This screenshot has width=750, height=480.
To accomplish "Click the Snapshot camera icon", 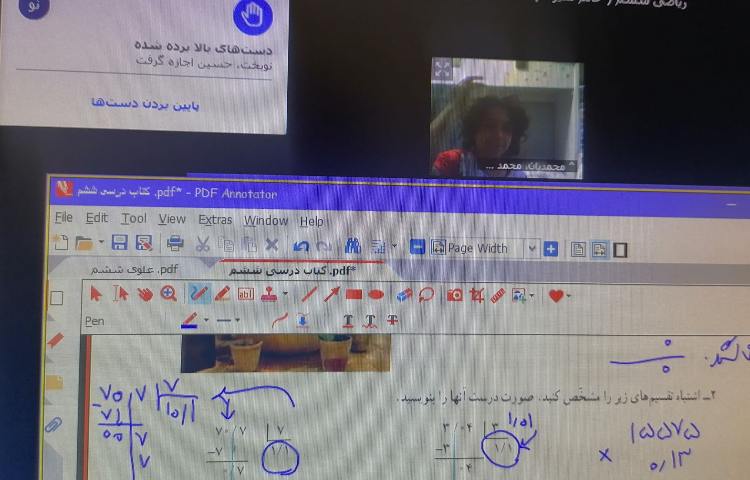I will click(454, 295).
